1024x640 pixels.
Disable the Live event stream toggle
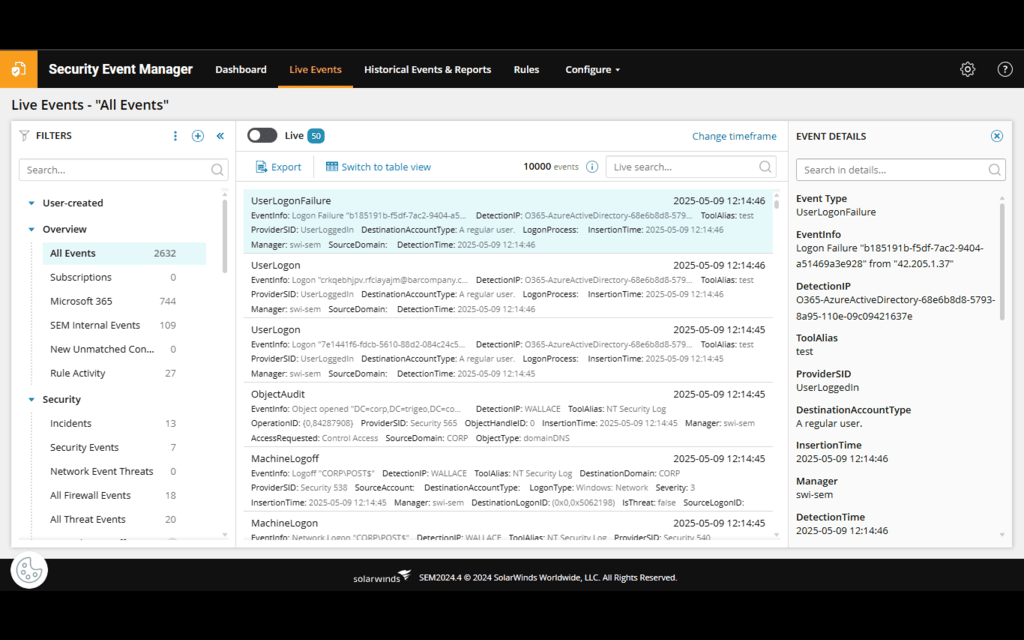[x=262, y=135]
